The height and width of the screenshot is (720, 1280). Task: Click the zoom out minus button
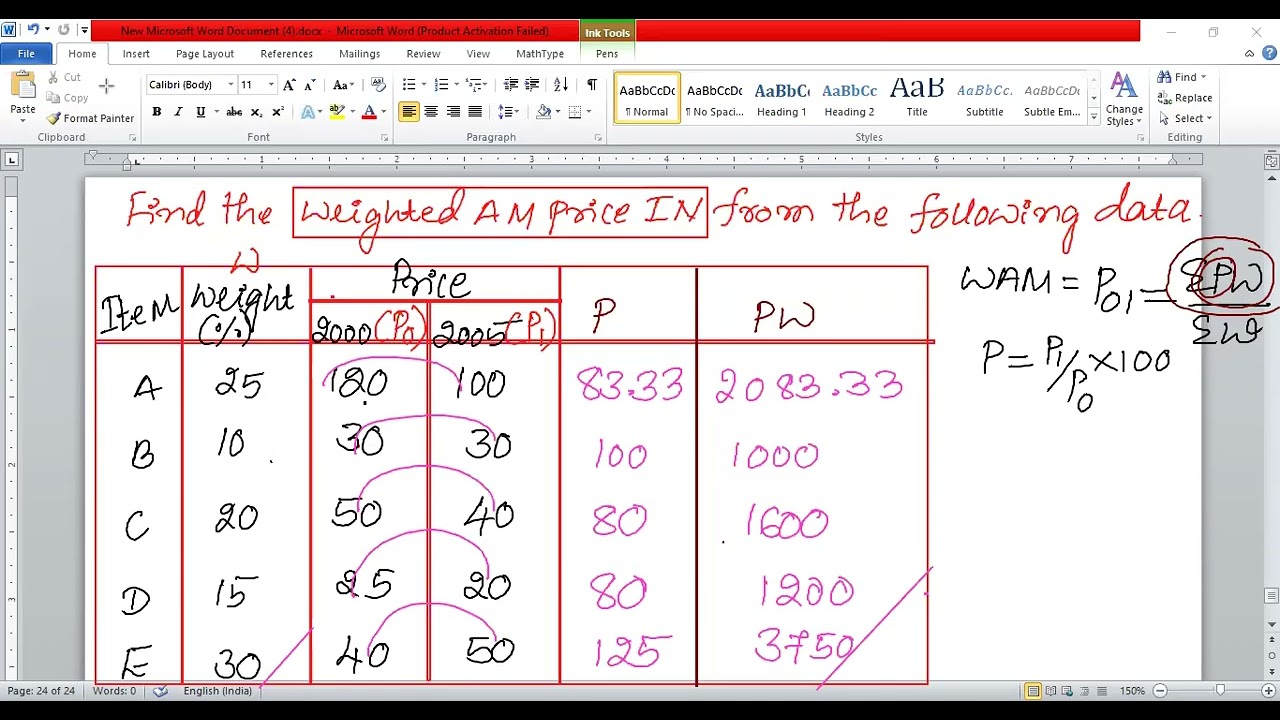click(1160, 691)
